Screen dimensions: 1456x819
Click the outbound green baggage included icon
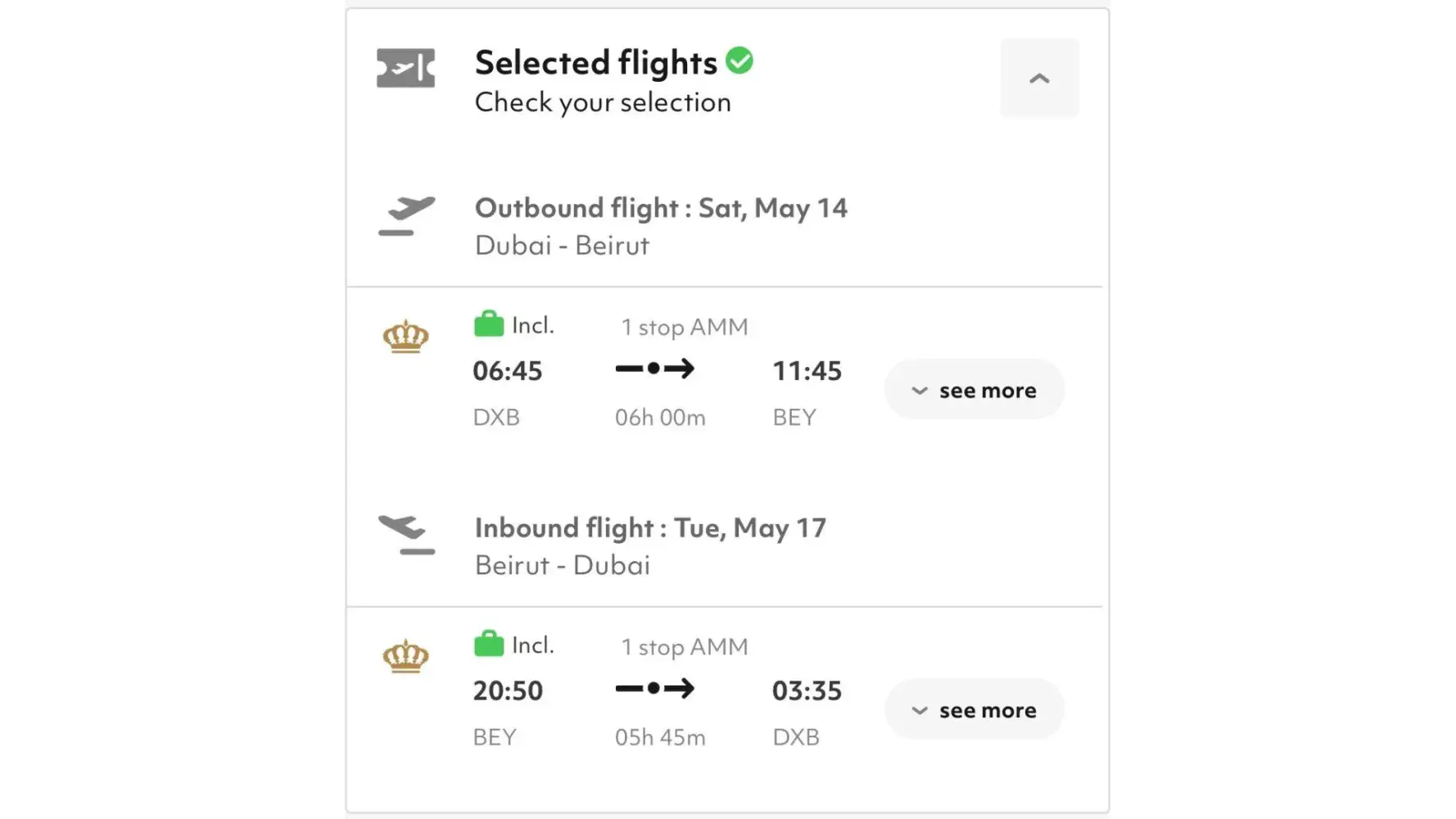pos(489,324)
